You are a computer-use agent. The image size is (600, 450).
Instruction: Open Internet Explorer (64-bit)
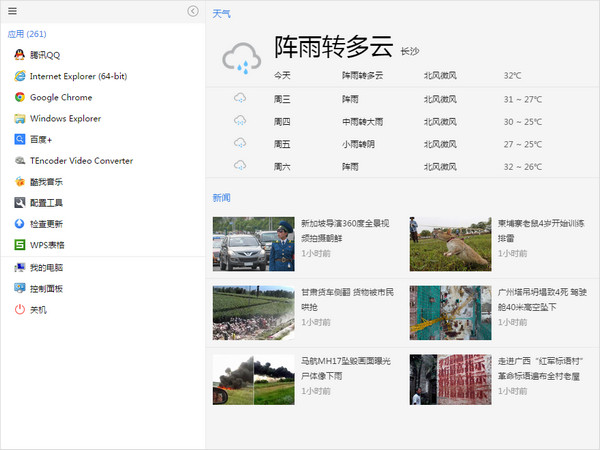pos(77,76)
